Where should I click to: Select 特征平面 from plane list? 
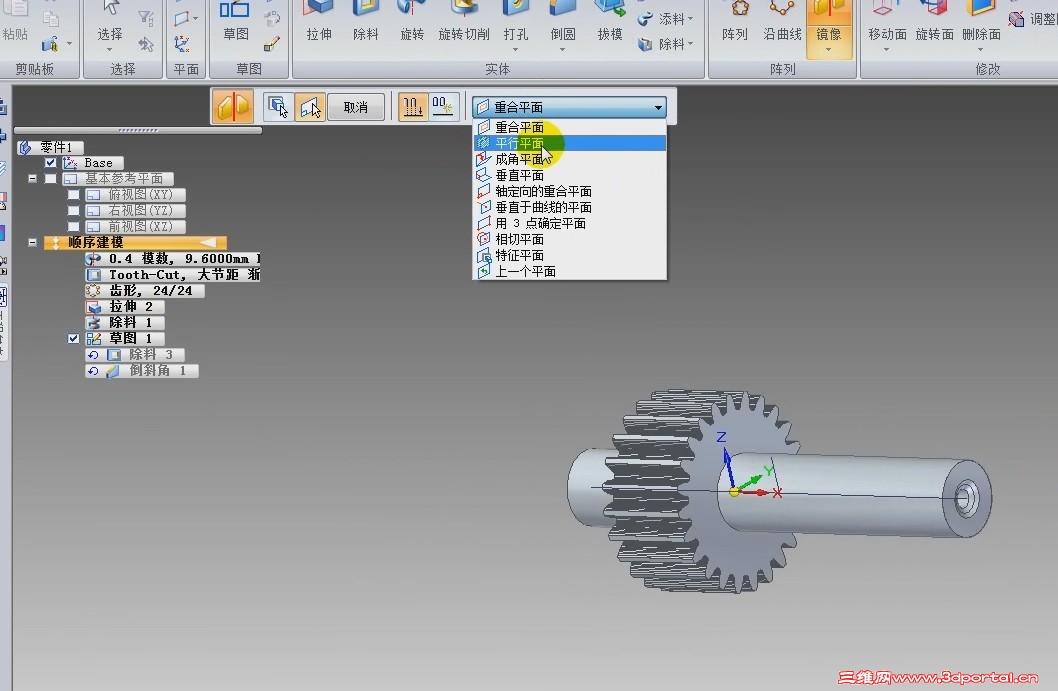coord(569,256)
